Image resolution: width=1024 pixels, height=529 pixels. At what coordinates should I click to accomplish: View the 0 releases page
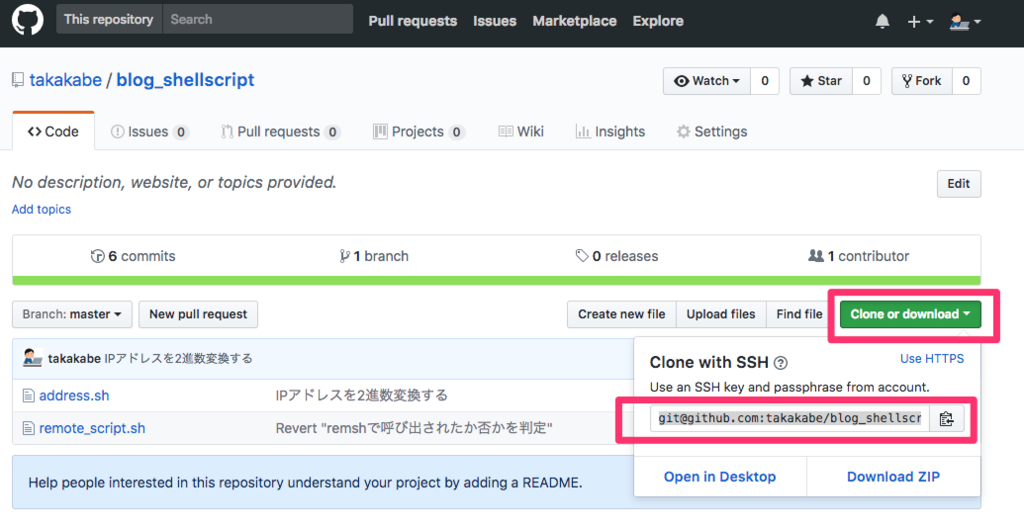(x=616, y=256)
